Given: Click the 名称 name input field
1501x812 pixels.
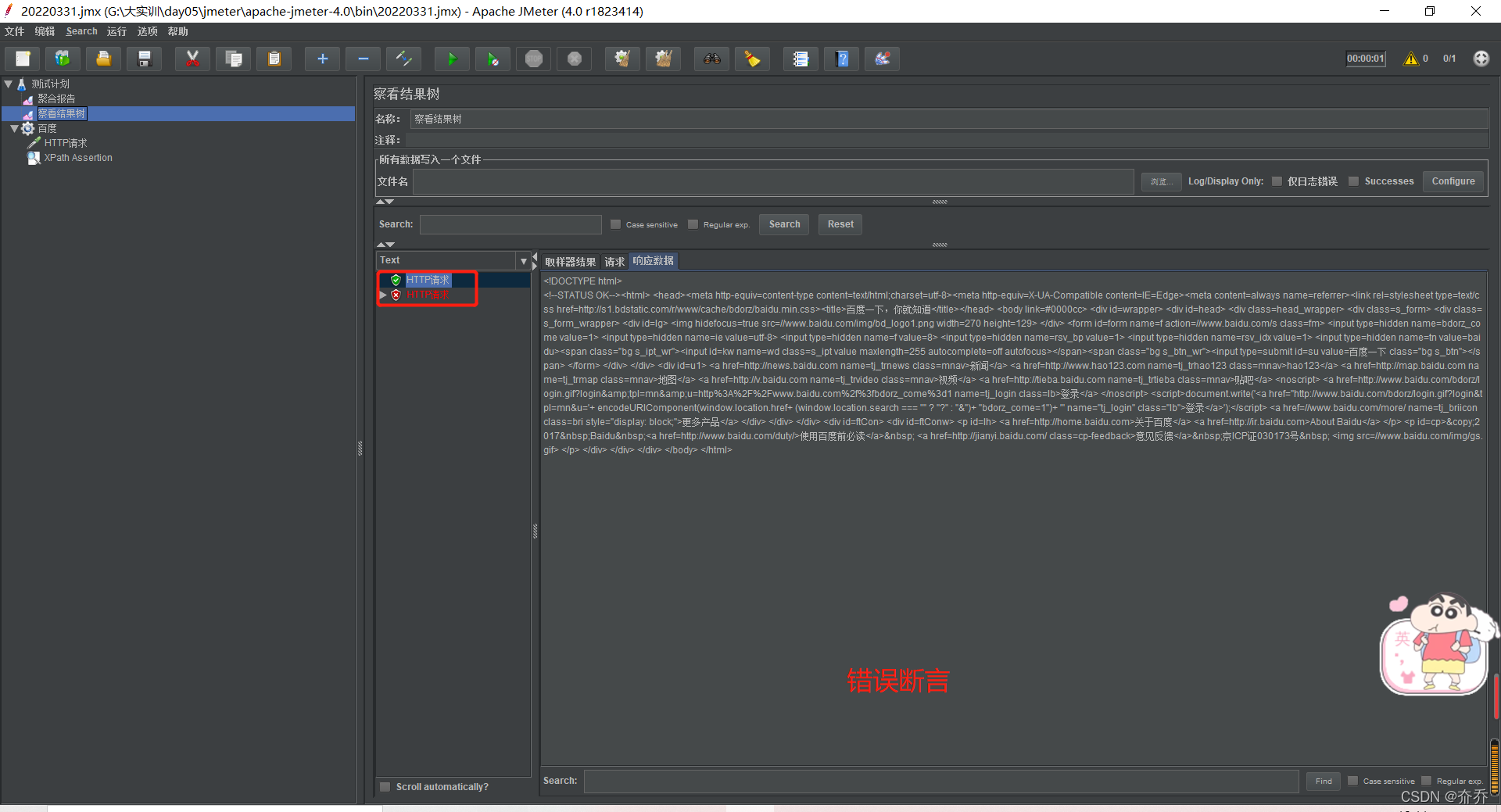Looking at the screenshot, I should tap(949, 119).
